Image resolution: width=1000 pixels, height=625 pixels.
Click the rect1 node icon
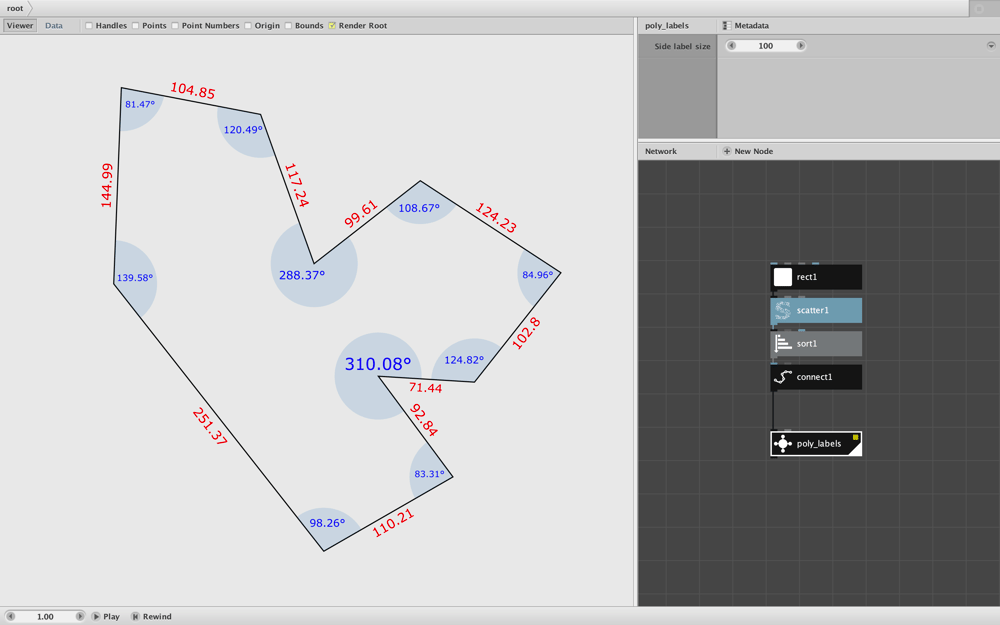[x=783, y=277]
